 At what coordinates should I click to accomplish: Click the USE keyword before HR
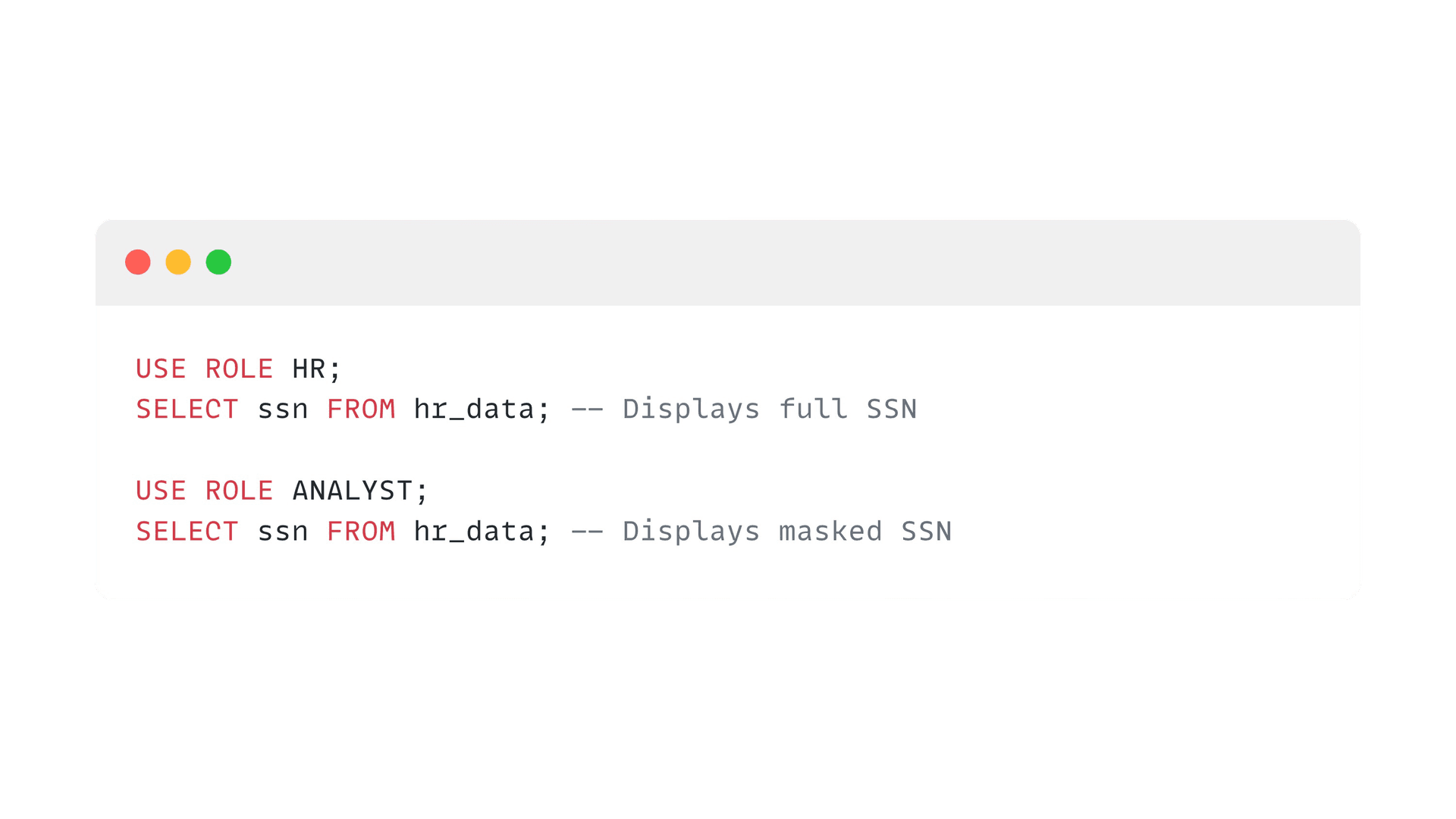click(161, 369)
